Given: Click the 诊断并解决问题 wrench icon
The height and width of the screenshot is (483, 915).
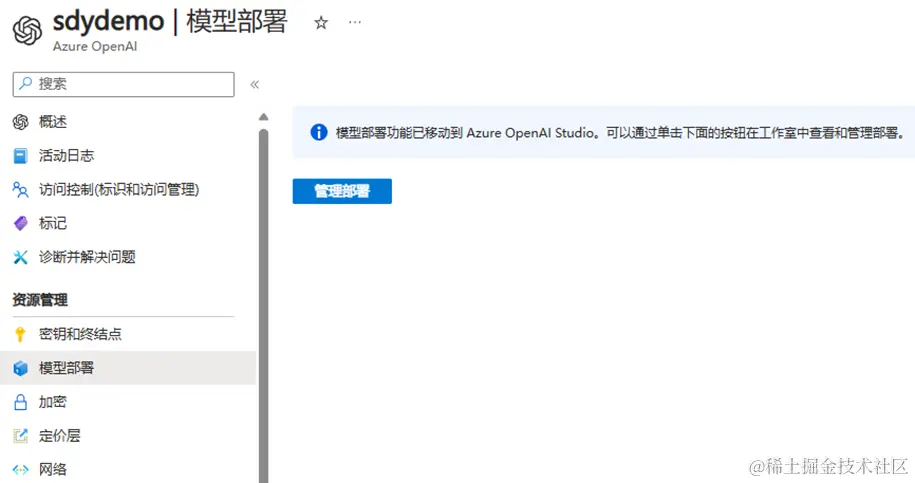Looking at the screenshot, I should [x=20, y=257].
